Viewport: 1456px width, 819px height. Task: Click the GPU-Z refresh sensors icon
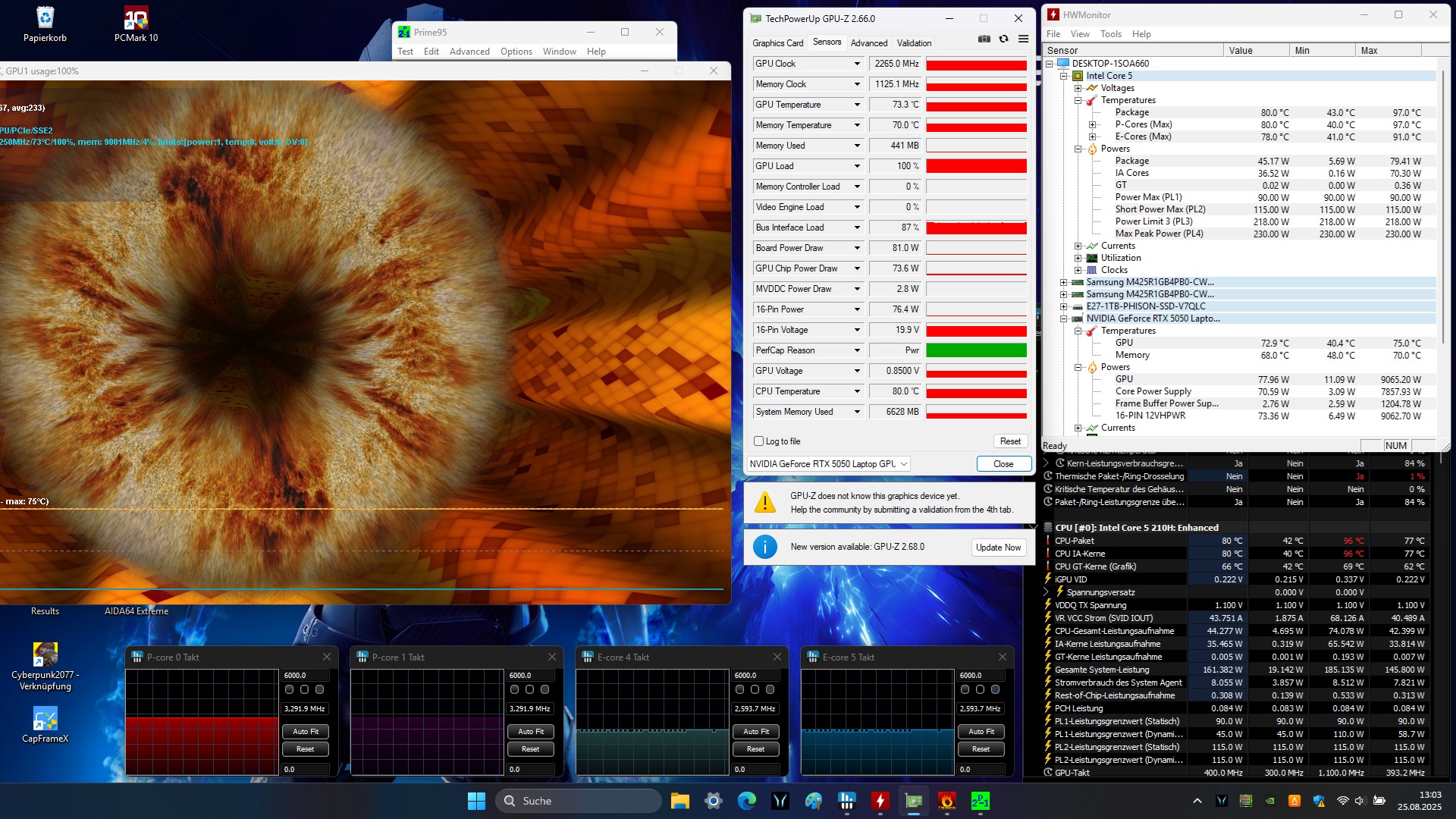click(1004, 39)
